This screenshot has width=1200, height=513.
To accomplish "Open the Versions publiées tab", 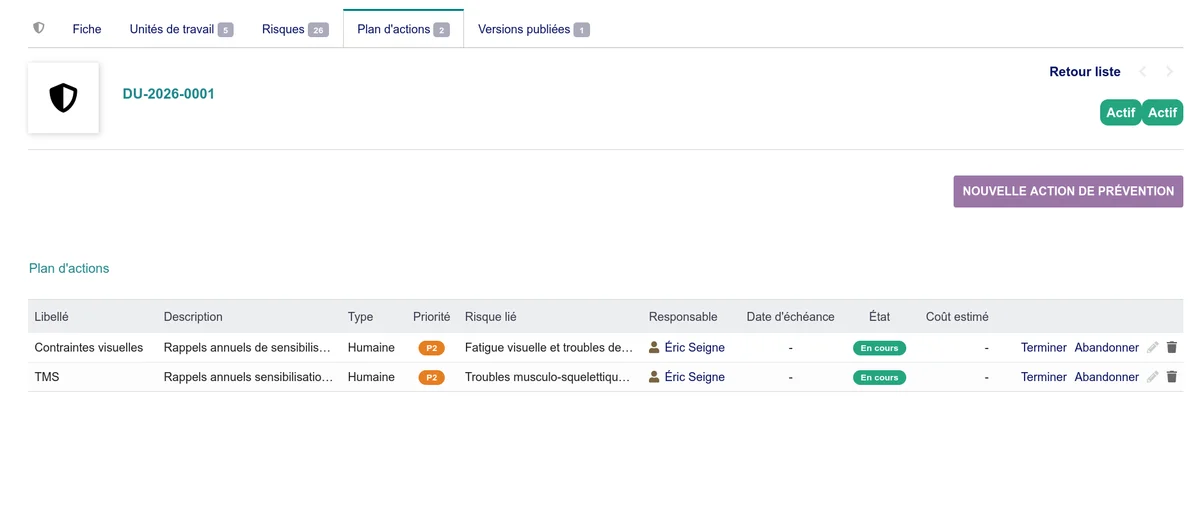I will (x=534, y=29).
